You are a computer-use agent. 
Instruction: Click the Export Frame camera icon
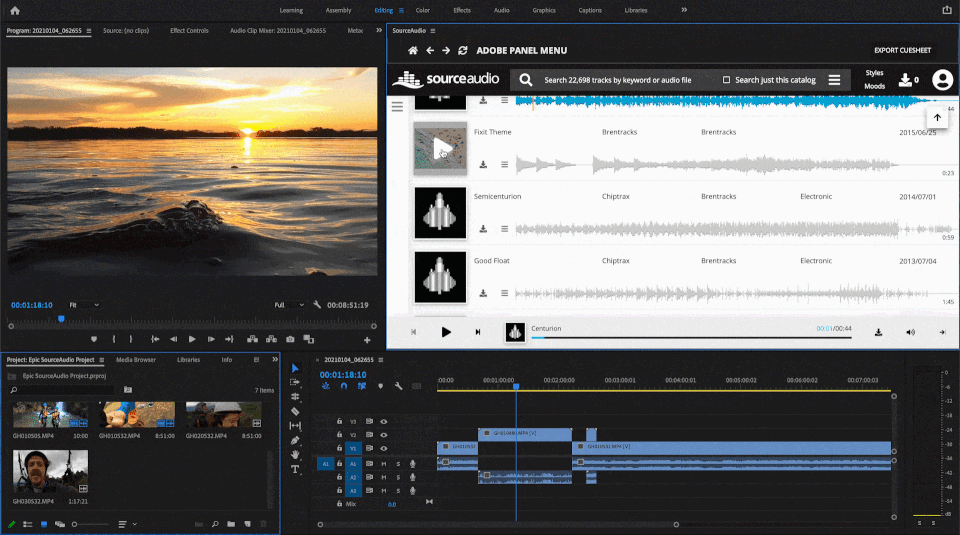(x=290, y=339)
